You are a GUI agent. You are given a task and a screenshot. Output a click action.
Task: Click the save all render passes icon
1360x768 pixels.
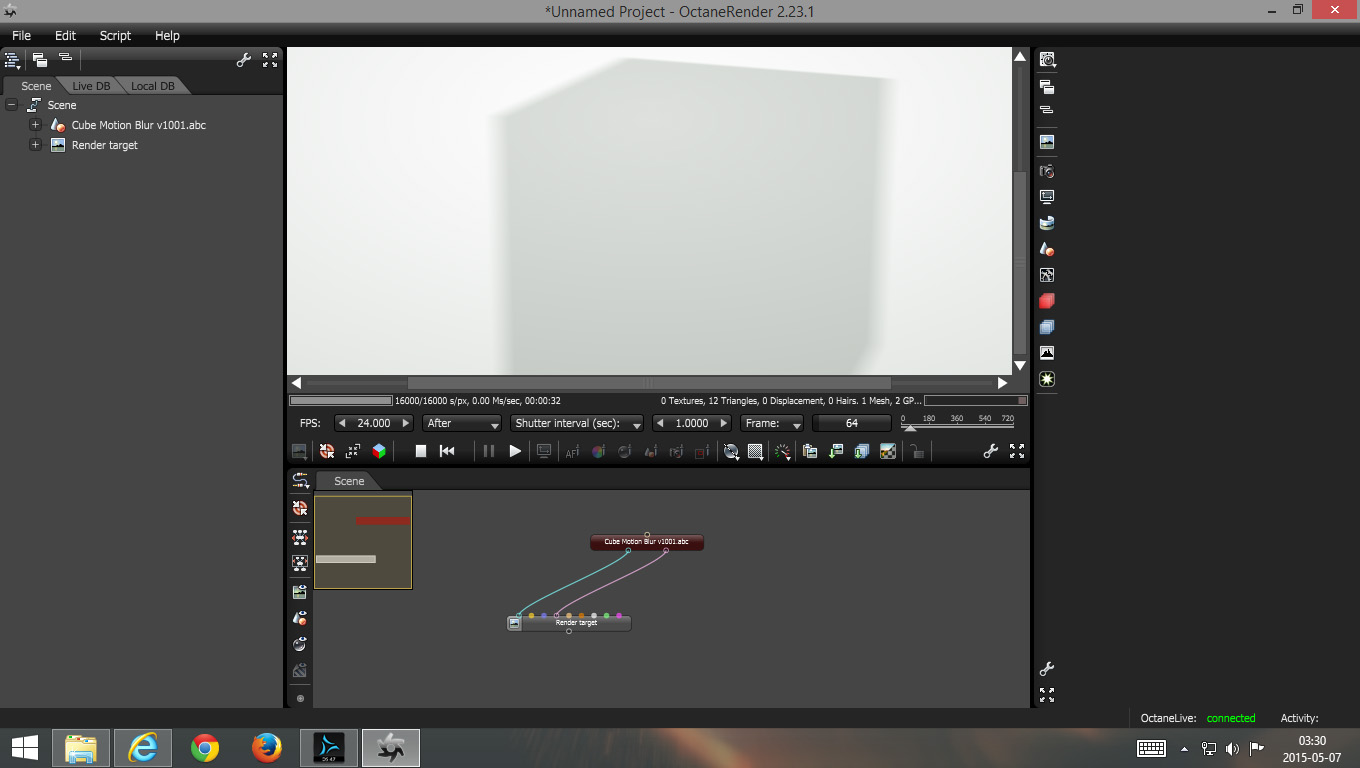click(862, 451)
